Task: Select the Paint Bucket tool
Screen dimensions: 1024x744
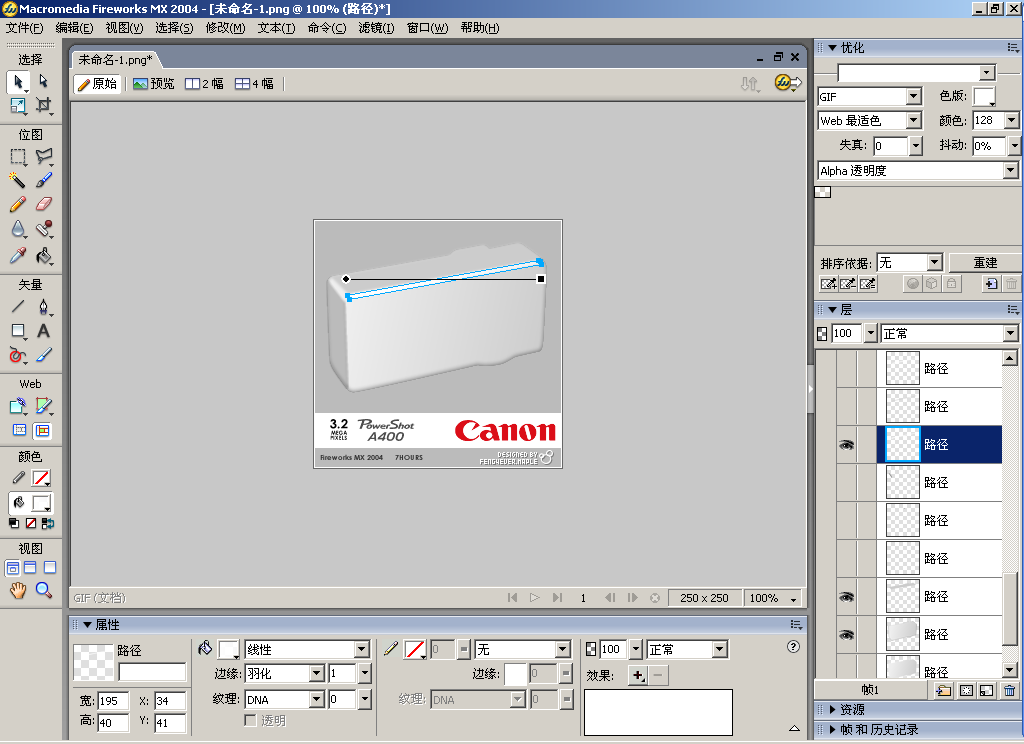Action: [43, 255]
